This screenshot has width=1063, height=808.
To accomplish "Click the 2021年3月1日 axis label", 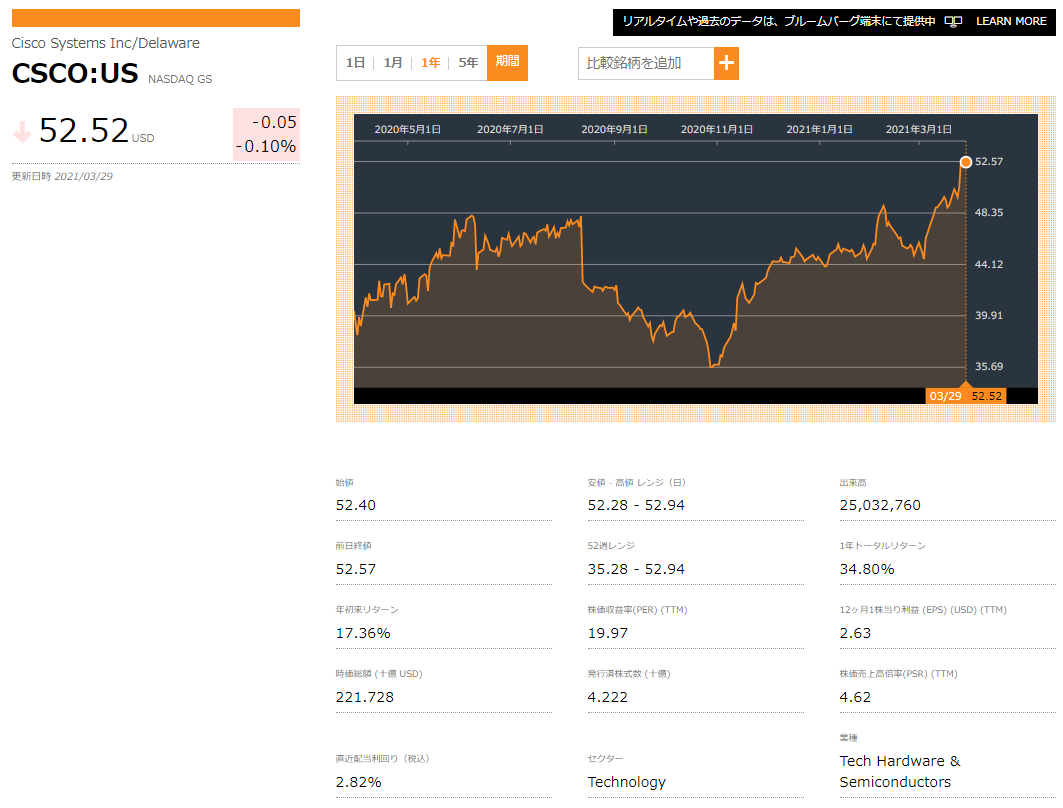I will point(919,129).
